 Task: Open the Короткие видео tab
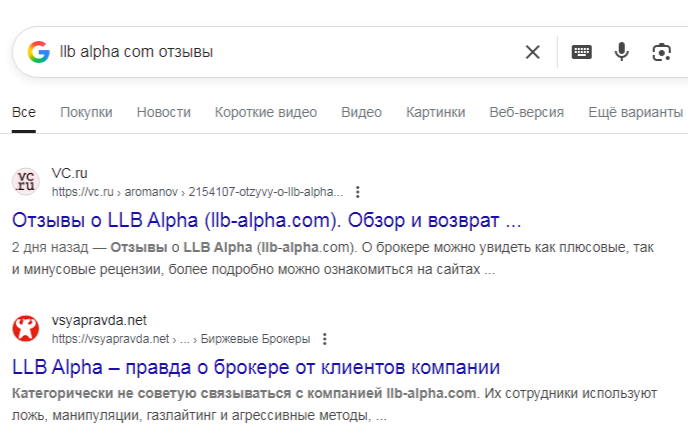266,112
